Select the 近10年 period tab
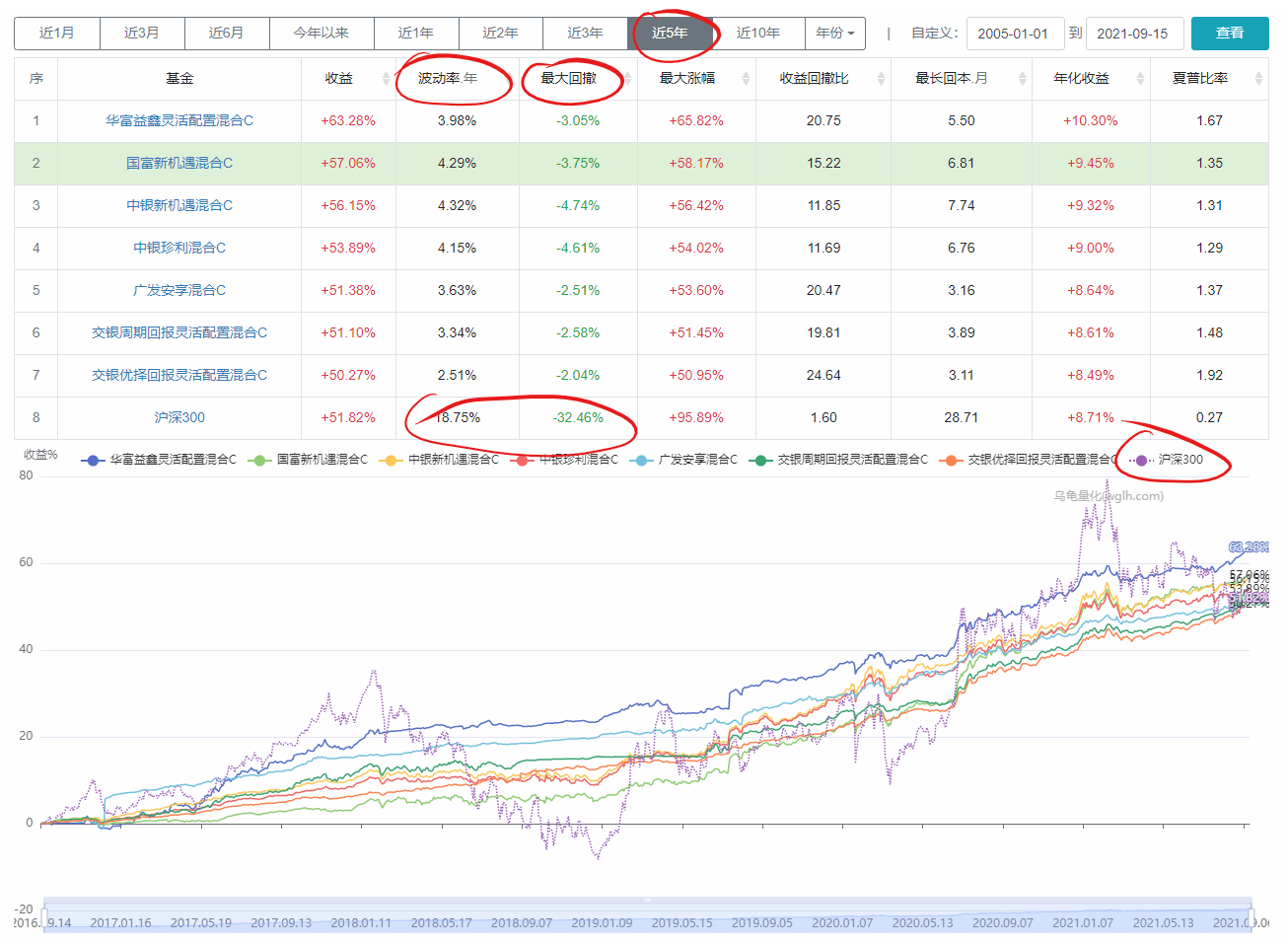 pos(758,33)
